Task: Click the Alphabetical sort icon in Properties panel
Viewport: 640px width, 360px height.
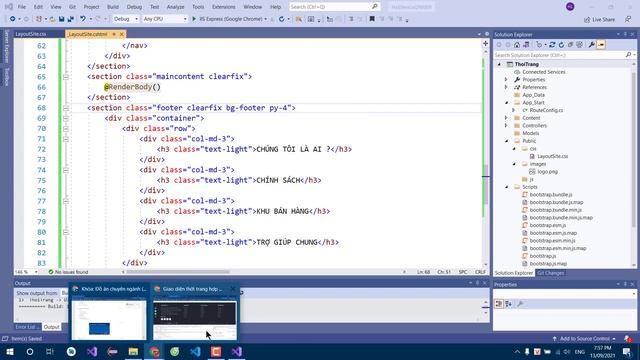Action: point(509,304)
